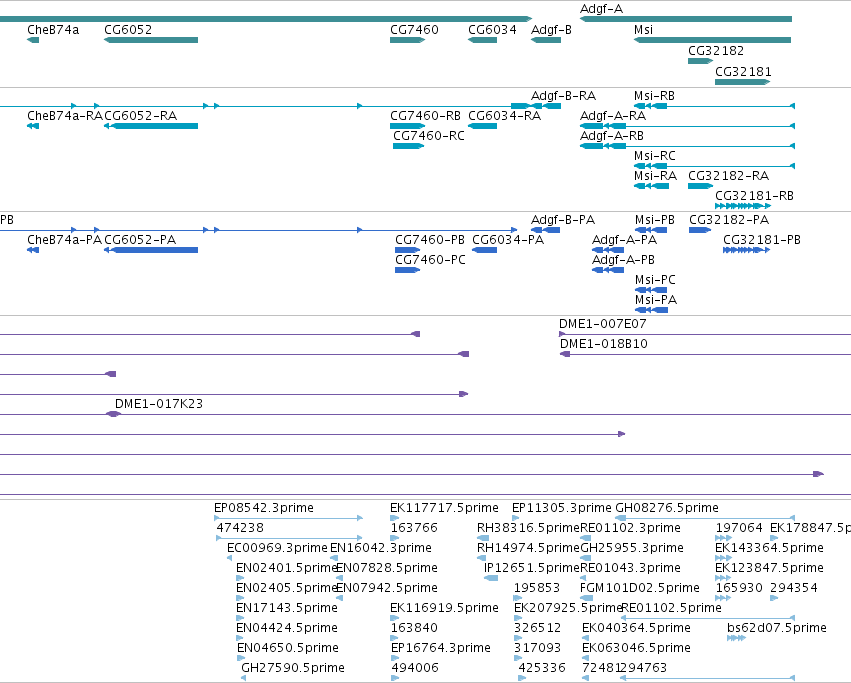Open transcript label 'CG32182-RA'
Viewport: 851px width, 683px height.
click(729, 176)
